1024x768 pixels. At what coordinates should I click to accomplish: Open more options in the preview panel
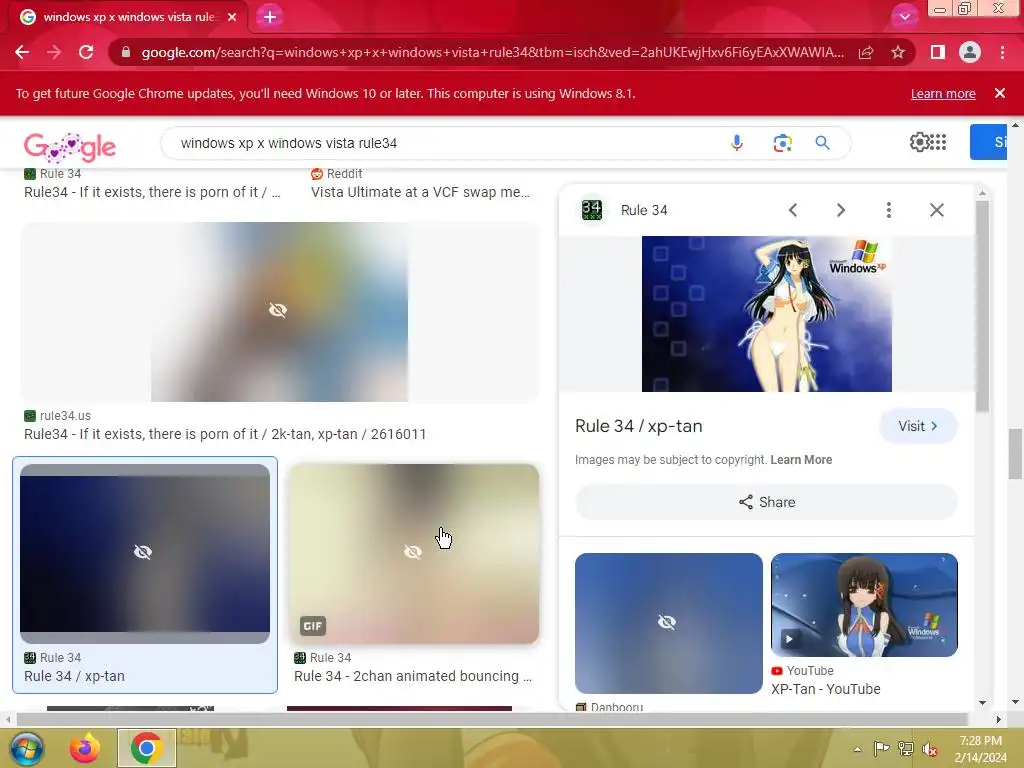coord(888,210)
